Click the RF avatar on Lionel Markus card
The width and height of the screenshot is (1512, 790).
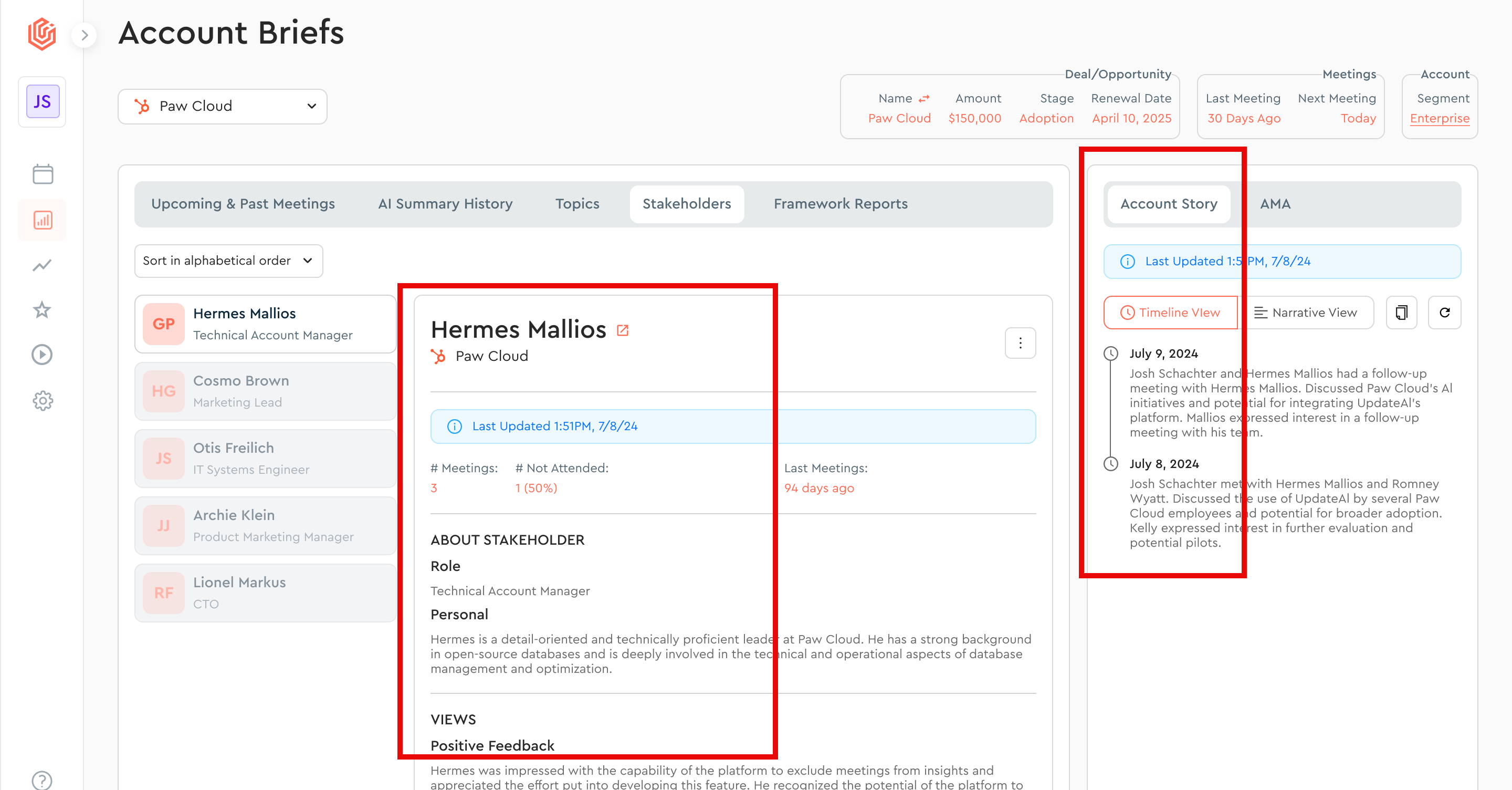pos(164,593)
